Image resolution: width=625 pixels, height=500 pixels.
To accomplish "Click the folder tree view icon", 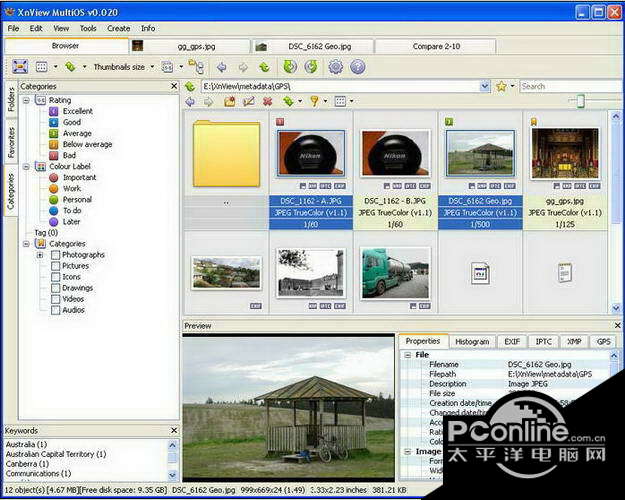I will [x=196, y=67].
